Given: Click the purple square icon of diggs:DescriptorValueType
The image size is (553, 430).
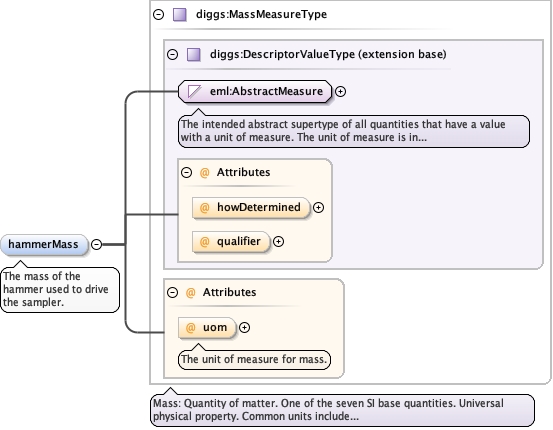Looking at the screenshot, I should 194,55.
